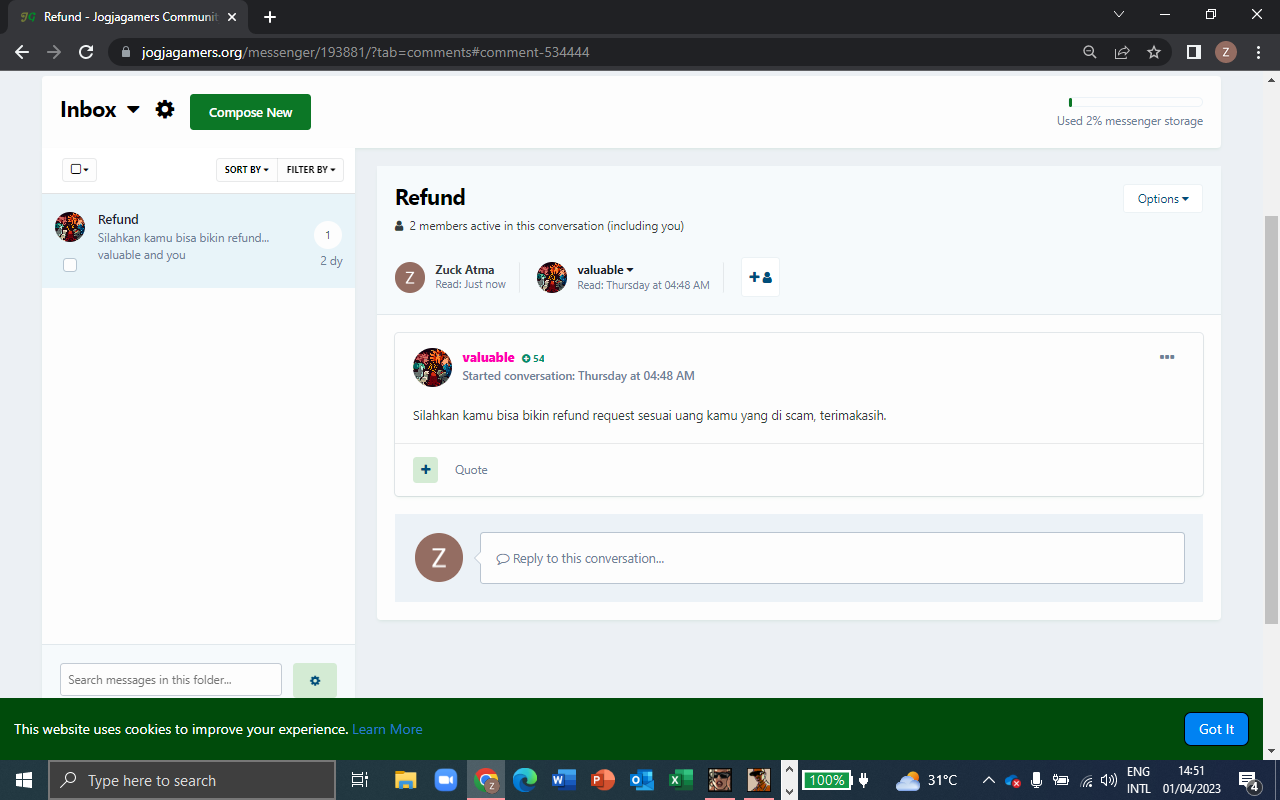Tick the checkbox on the Refund conversation
Viewport: 1280px width, 800px height.
[x=70, y=265]
